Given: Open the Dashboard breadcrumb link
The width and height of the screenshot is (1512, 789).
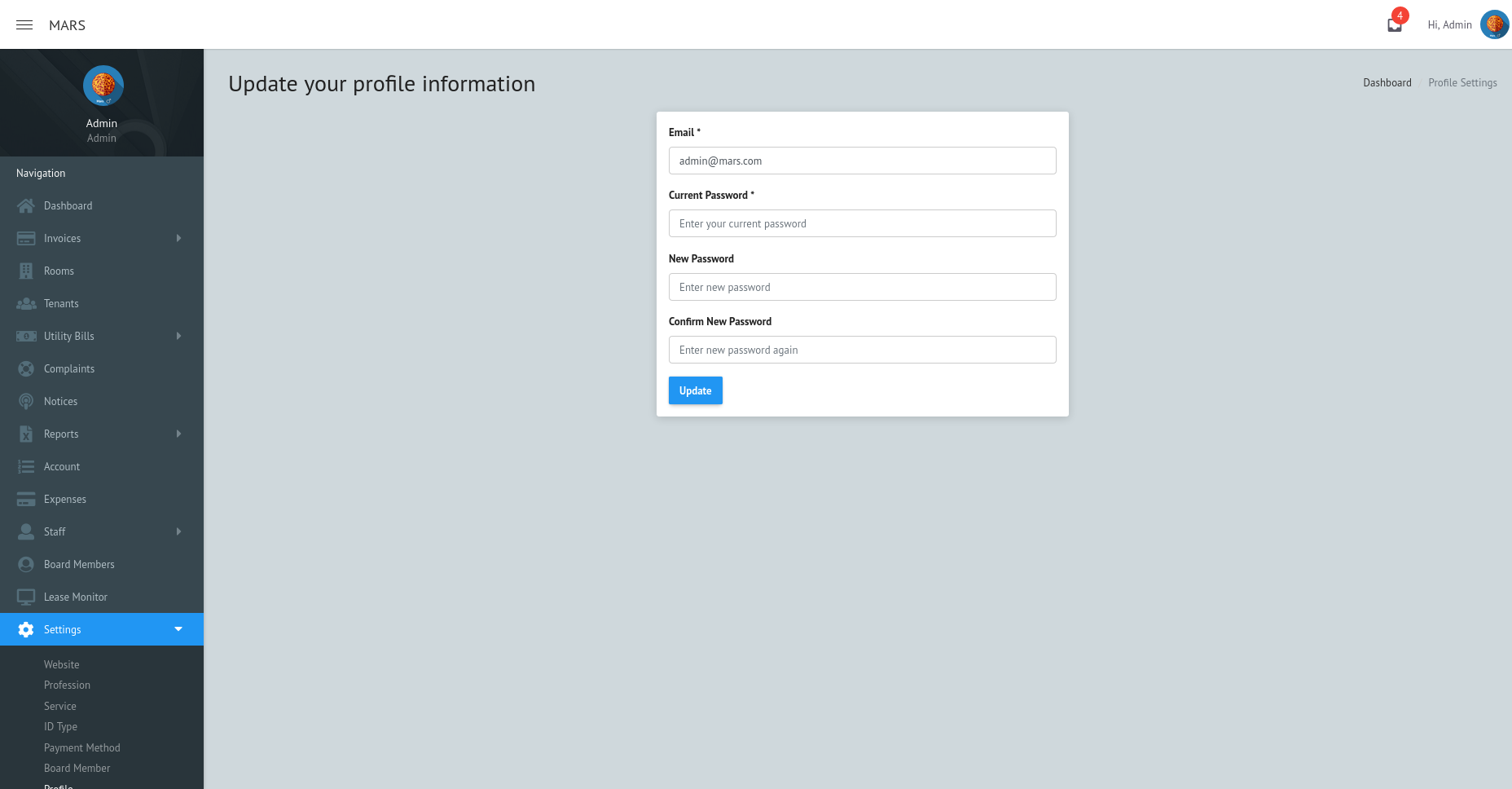Looking at the screenshot, I should click(x=1387, y=82).
